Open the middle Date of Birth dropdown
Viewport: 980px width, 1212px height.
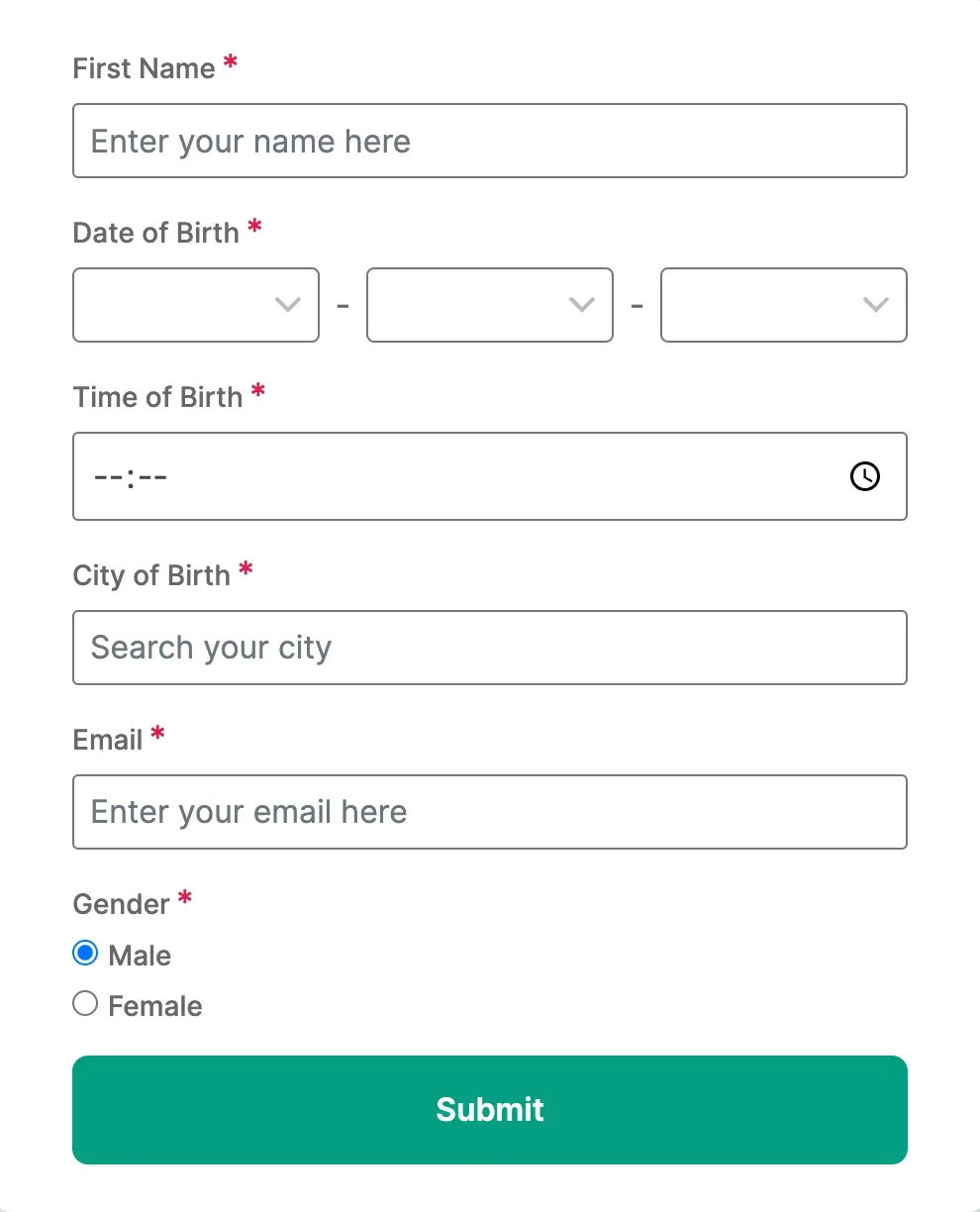[x=490, y=305]
